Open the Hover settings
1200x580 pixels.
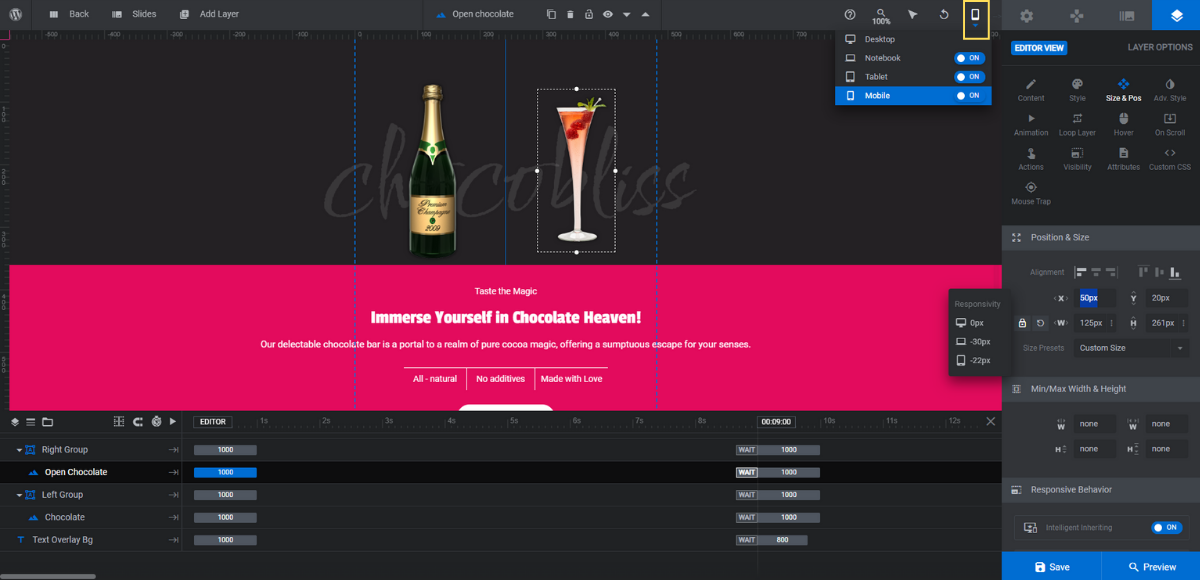point(1123,124)
